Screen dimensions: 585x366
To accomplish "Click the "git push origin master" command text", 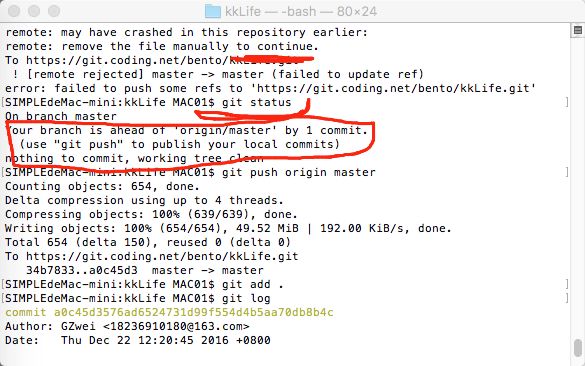I will 298,172.
